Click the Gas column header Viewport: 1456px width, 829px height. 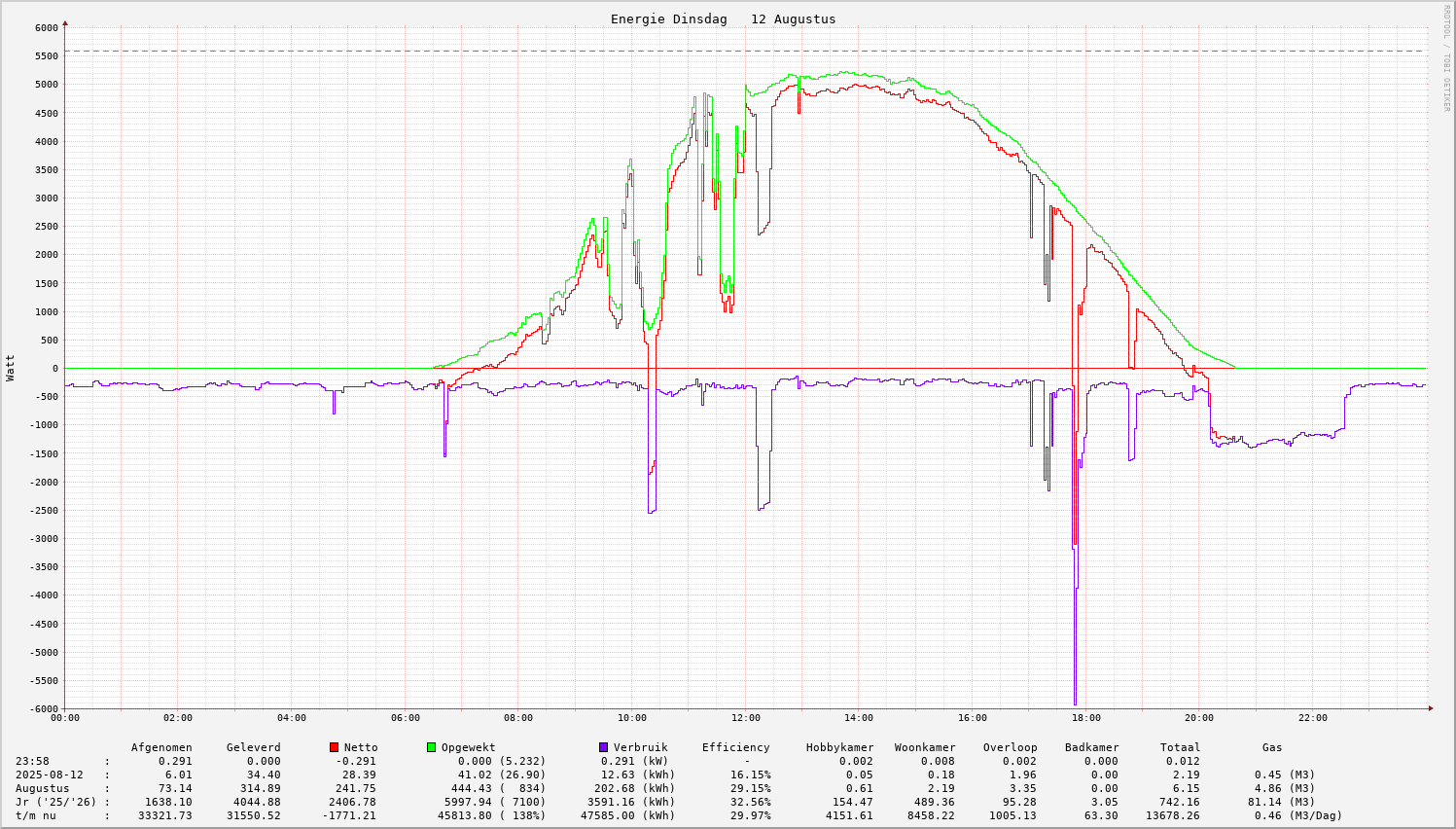click(1272, 747)
